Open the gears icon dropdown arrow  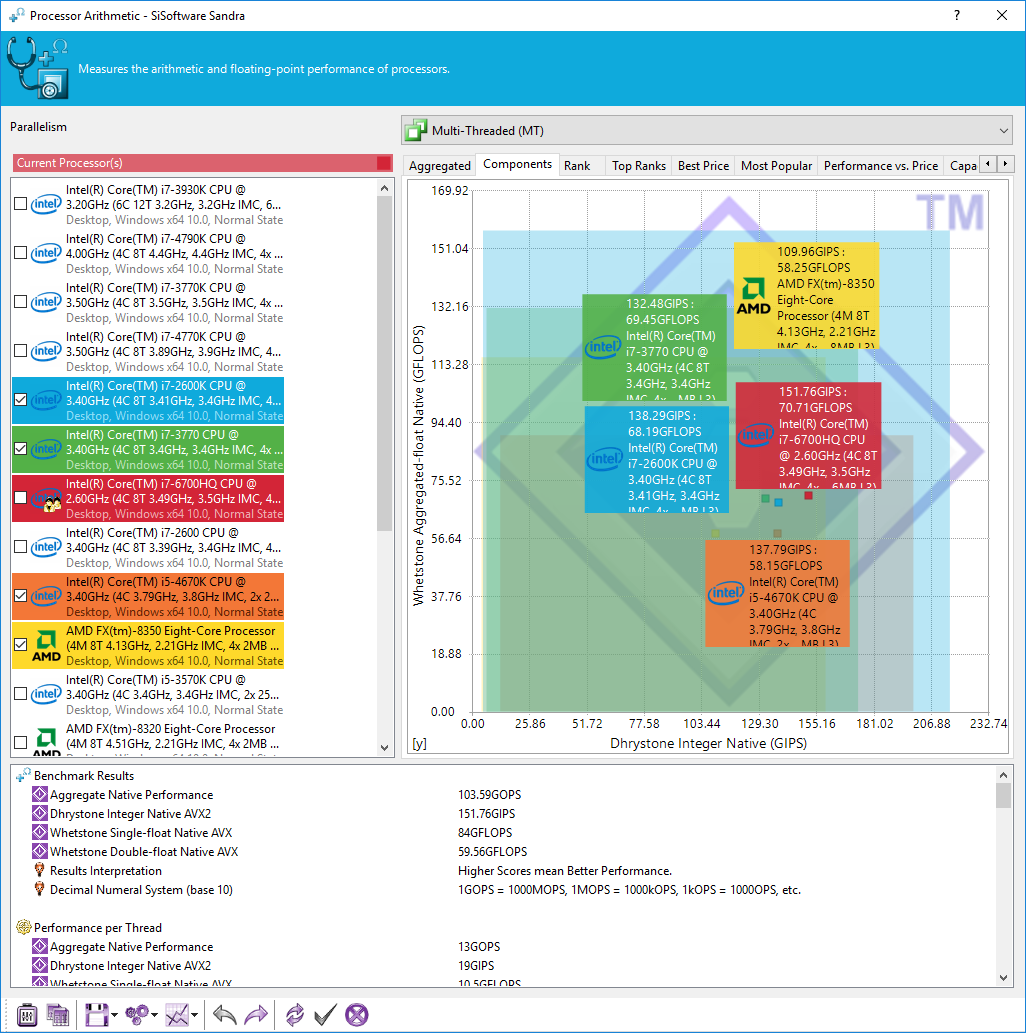[x=154, y=1015]
